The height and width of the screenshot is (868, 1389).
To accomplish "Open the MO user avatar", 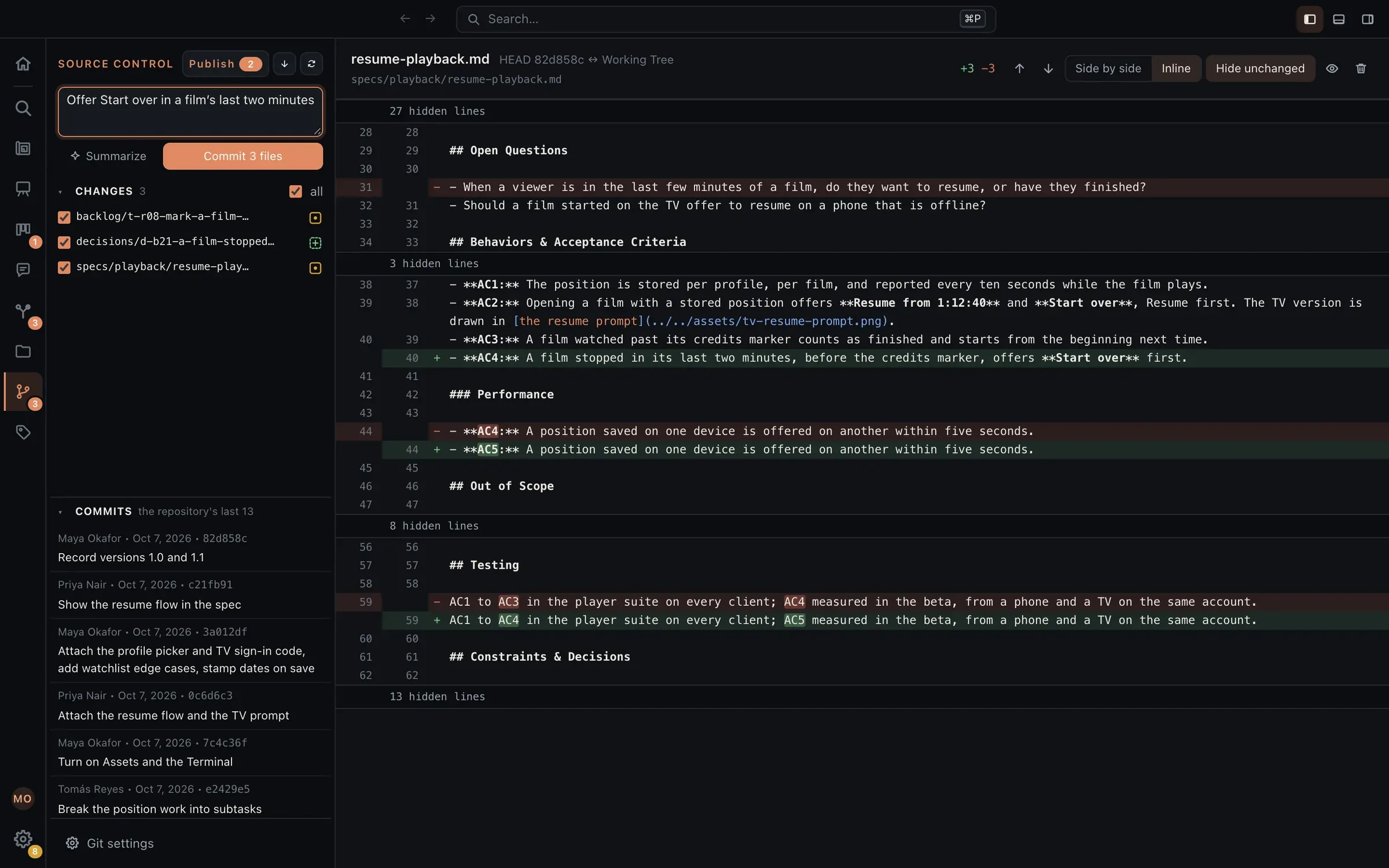I will point(23,799).
